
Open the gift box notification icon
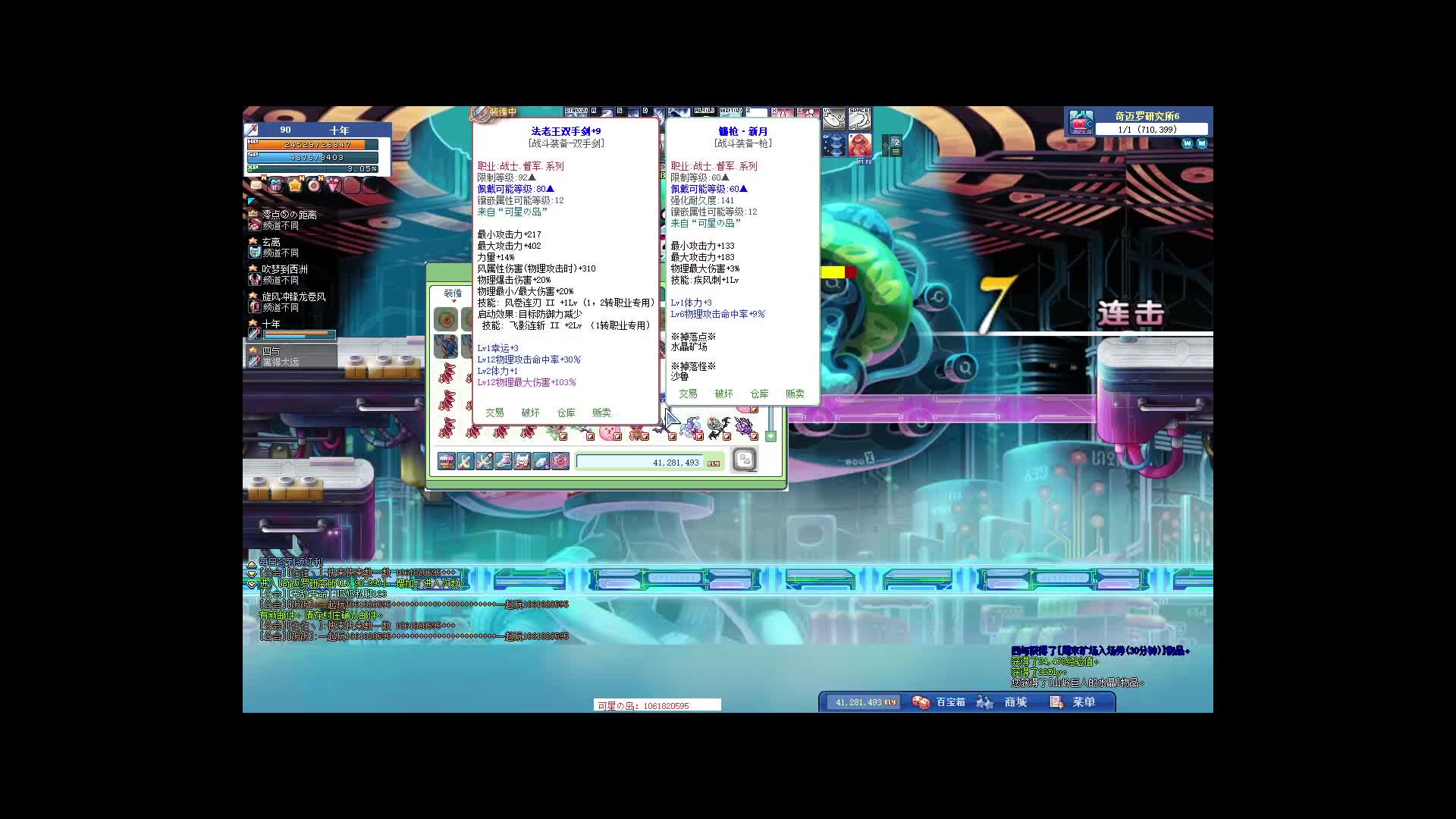276,185
